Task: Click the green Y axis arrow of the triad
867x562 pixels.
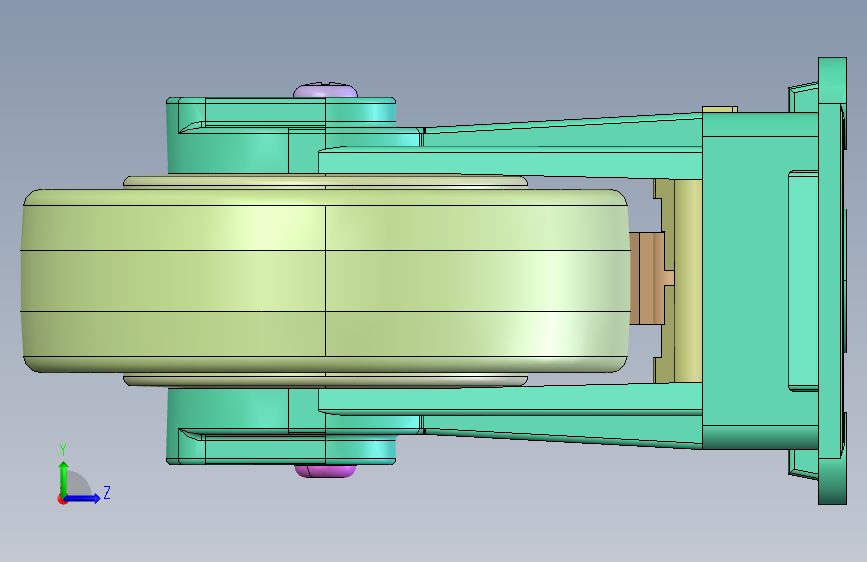Action: pyautogui.click(x=64, y=478)
